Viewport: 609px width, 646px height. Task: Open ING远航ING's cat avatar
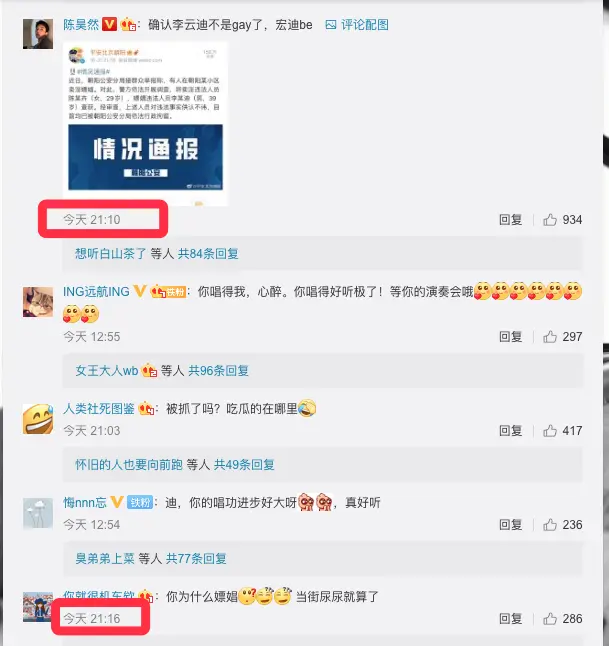point(38,302)
